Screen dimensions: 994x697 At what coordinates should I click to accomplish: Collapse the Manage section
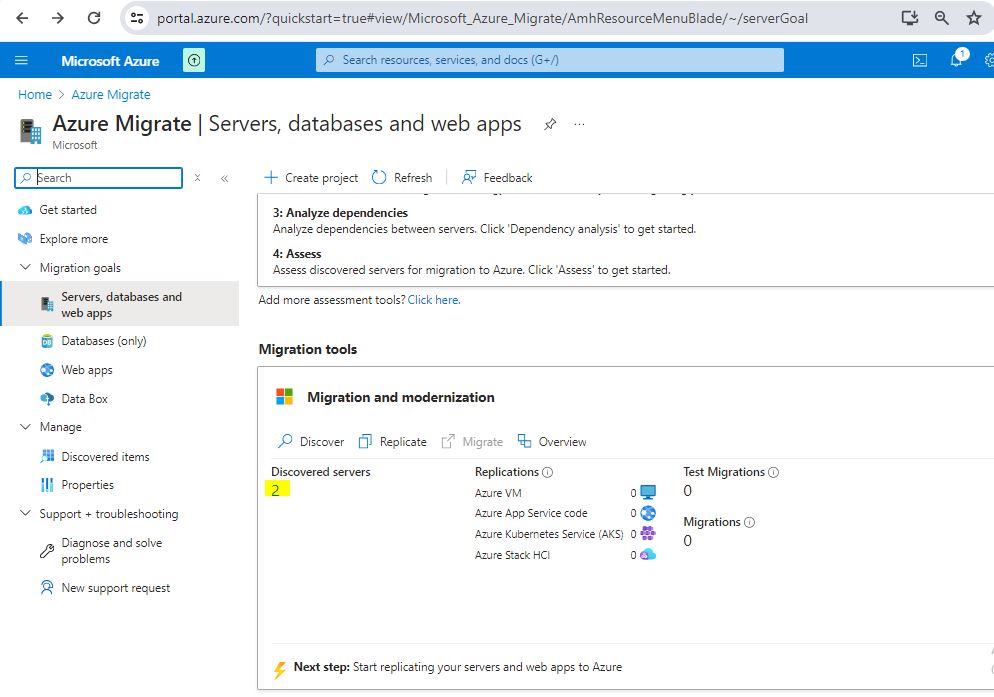[x=25, y=427]
